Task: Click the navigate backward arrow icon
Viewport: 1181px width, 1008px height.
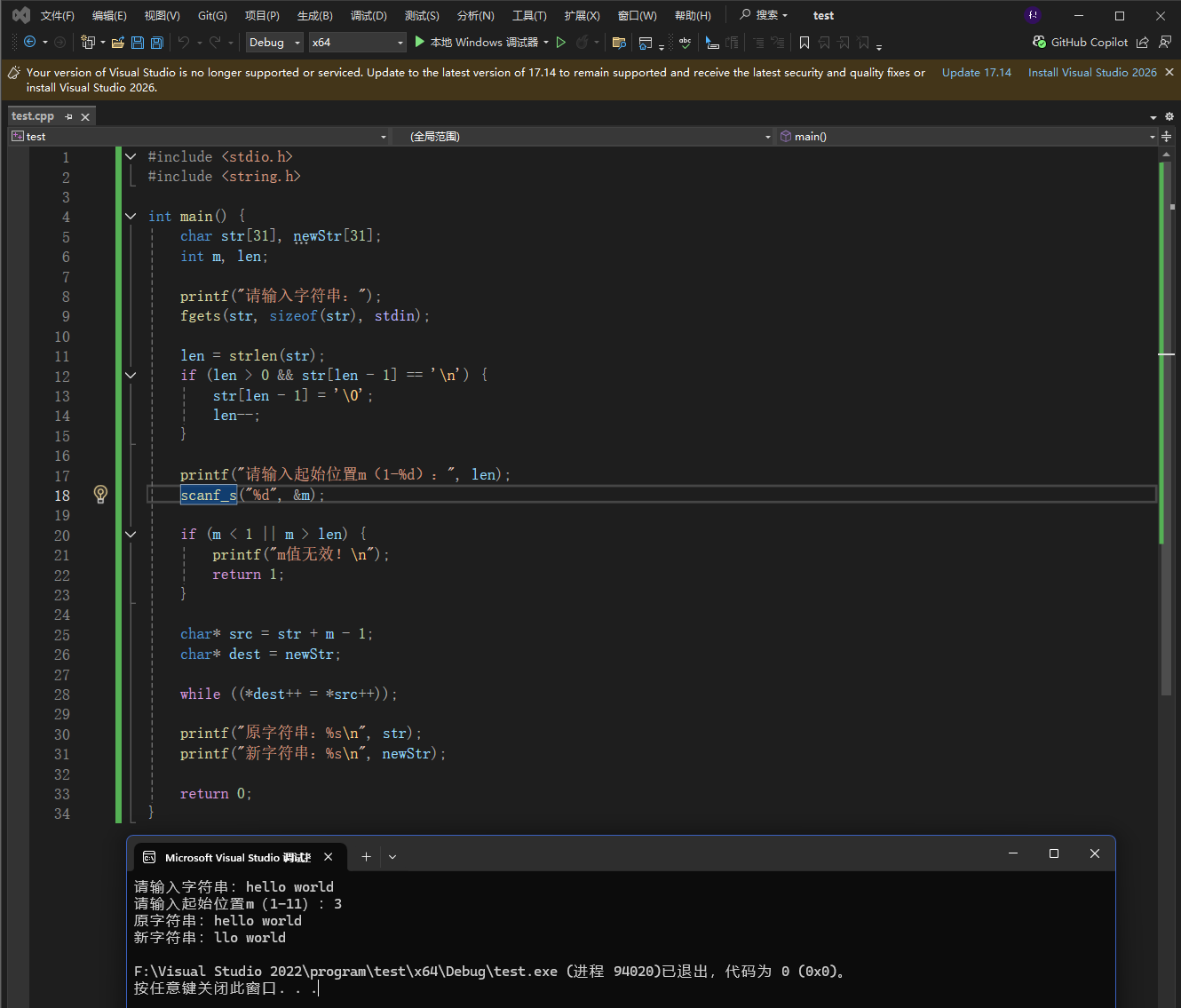Action: 29,42
